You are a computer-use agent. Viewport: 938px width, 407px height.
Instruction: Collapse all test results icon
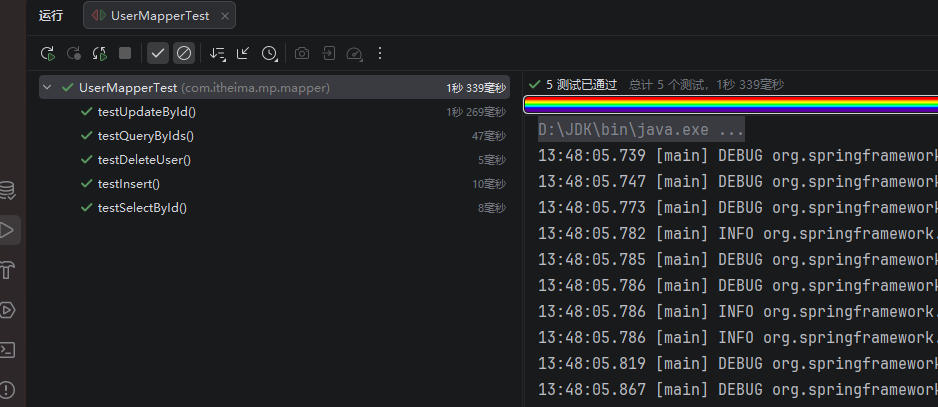click(243, 53)
